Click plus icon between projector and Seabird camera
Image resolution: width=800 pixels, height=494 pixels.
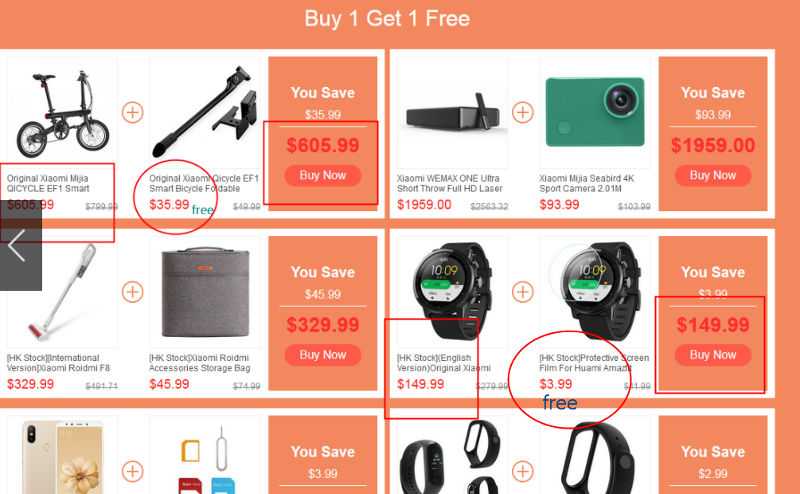523,112
